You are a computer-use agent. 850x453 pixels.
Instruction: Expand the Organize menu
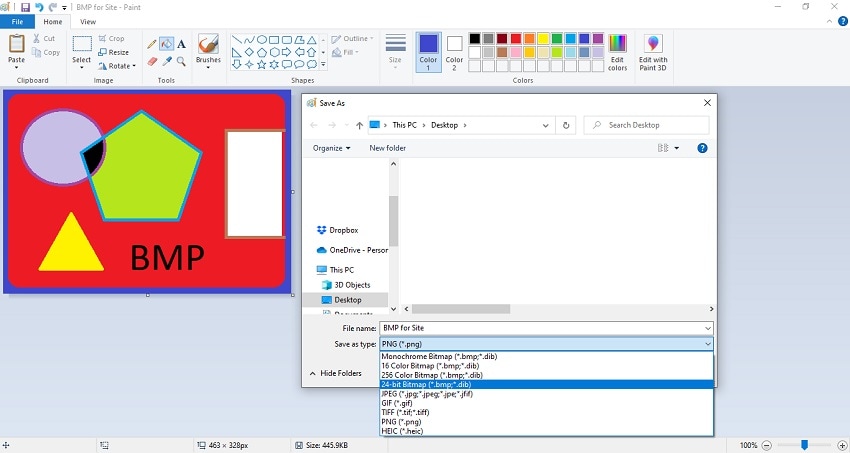pyautogui.click(x=331, y=148)
